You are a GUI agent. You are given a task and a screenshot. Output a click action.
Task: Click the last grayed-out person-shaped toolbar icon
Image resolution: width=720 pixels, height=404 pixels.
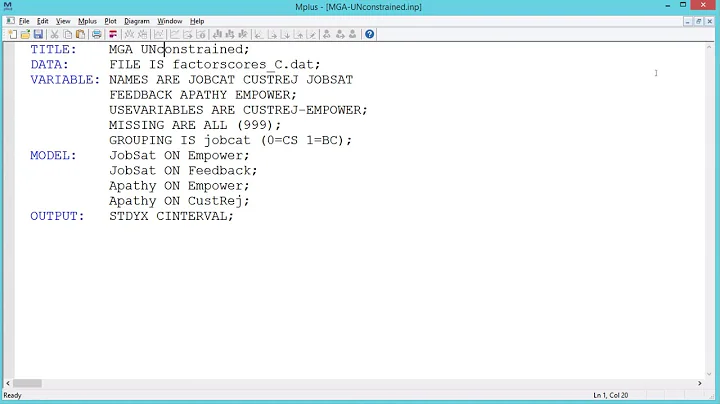[353, 34]
